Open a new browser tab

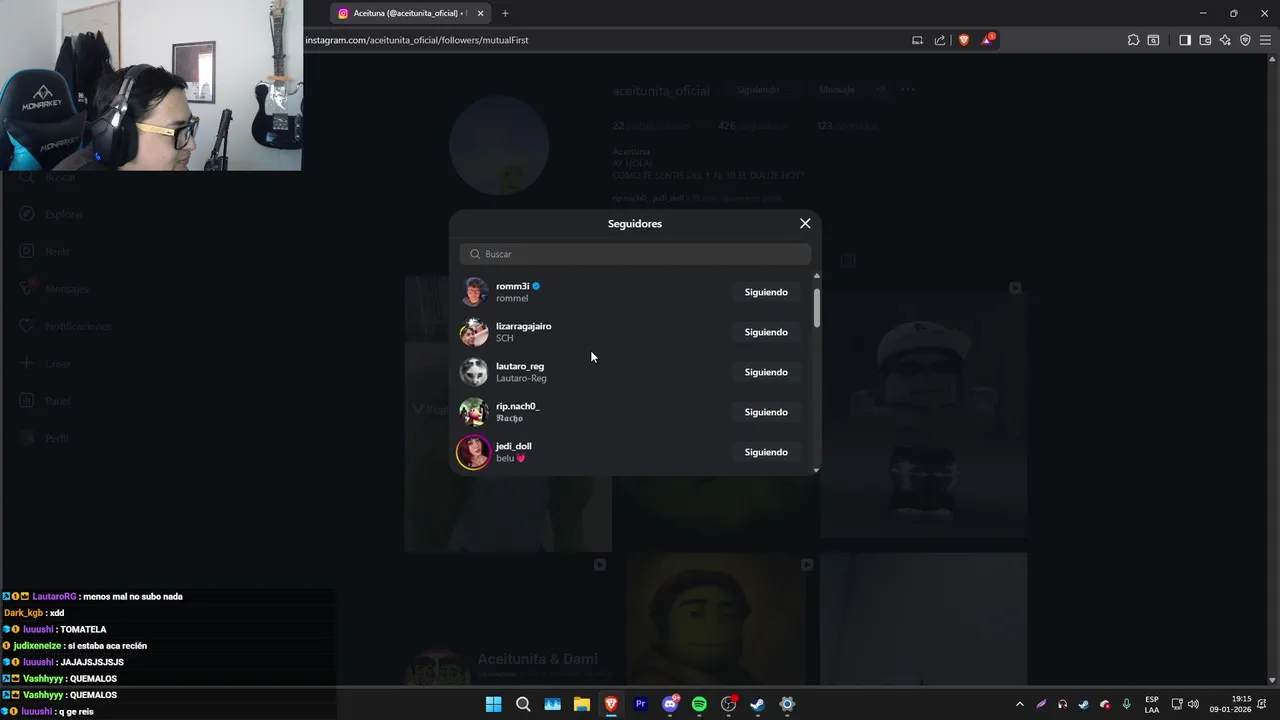[505, 13]
